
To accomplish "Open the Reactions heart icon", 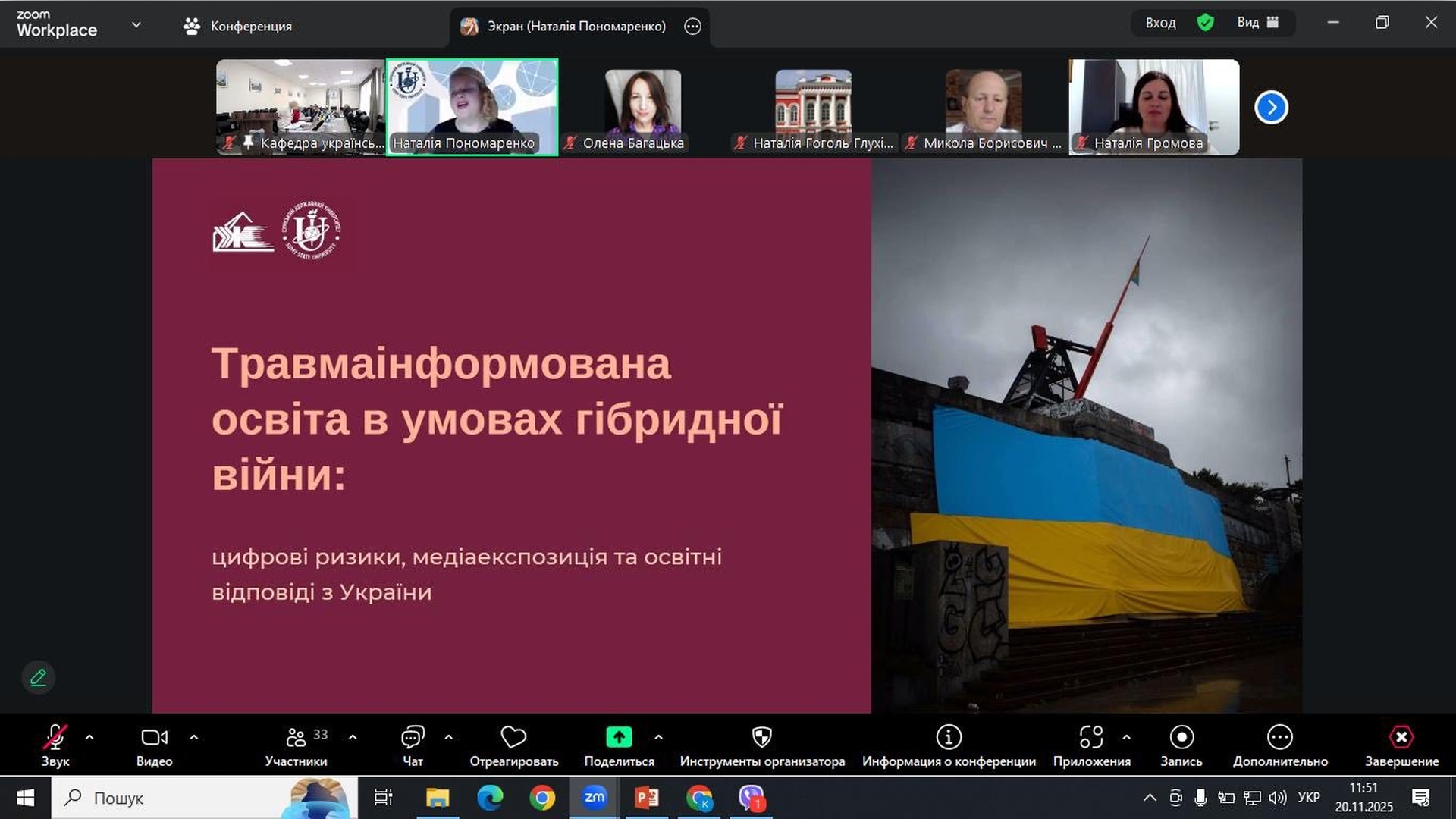I will point(513,737).
